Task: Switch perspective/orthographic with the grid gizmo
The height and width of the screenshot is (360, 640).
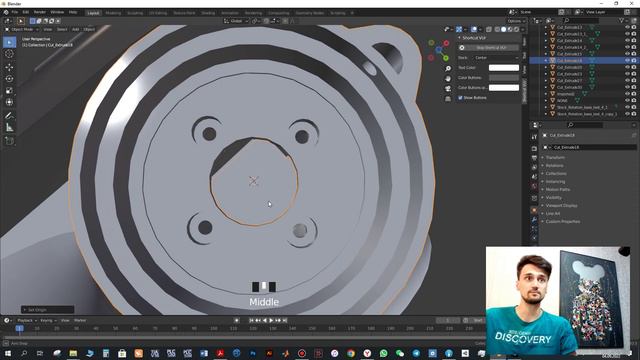Action: [x=448, y=98]
